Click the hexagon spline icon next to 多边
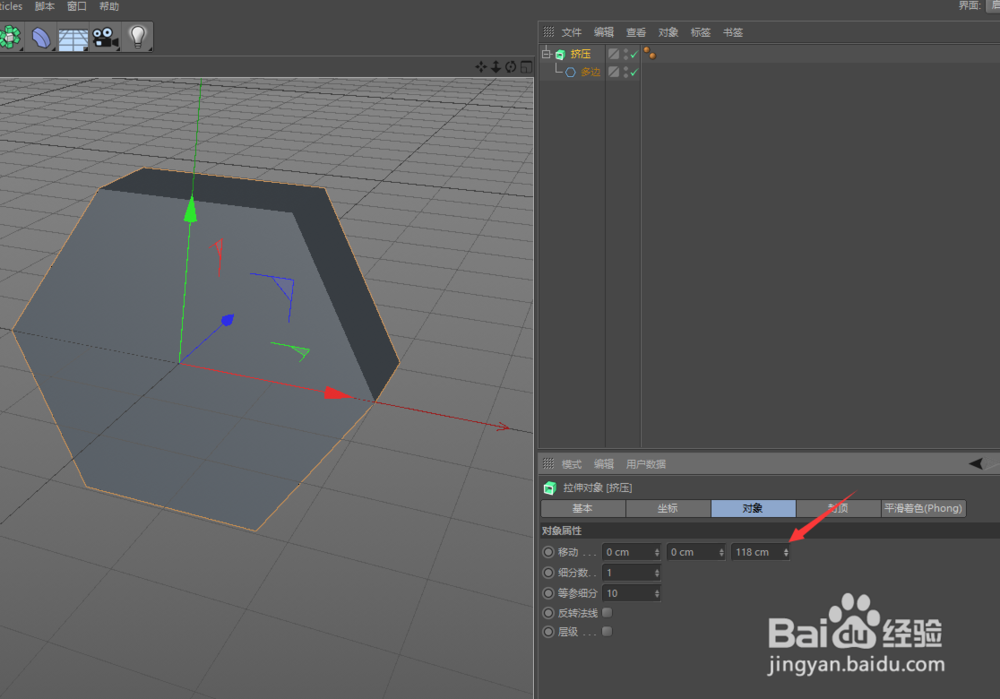 (570, 72)
